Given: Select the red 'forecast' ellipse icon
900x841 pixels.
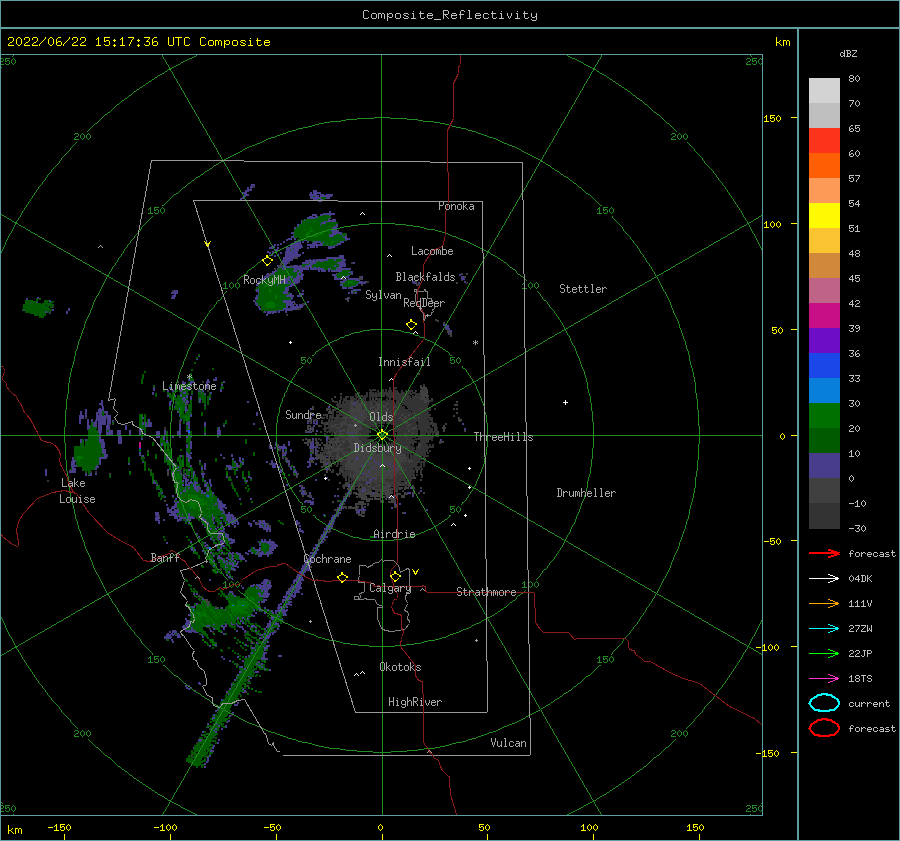Looking at the screenshot, I should (824, 728).
